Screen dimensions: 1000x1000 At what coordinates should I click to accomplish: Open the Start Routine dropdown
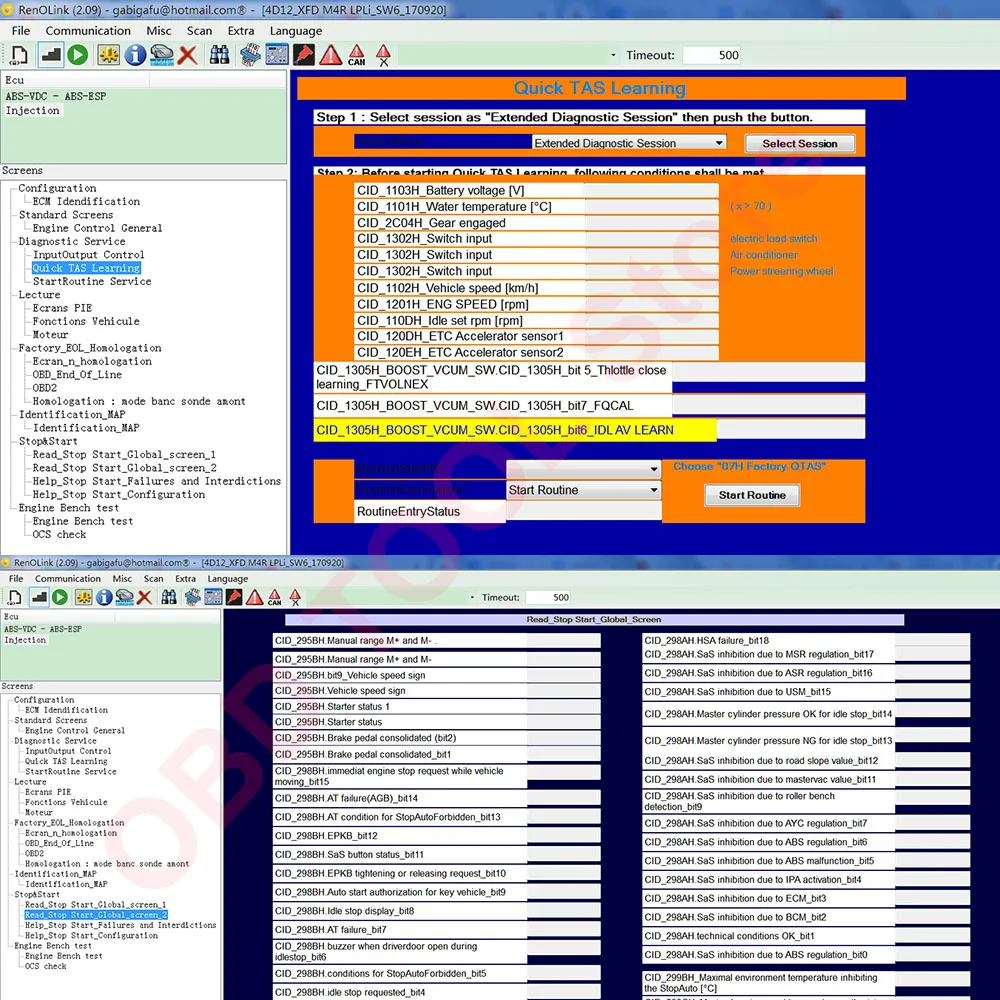pos(584,490)
